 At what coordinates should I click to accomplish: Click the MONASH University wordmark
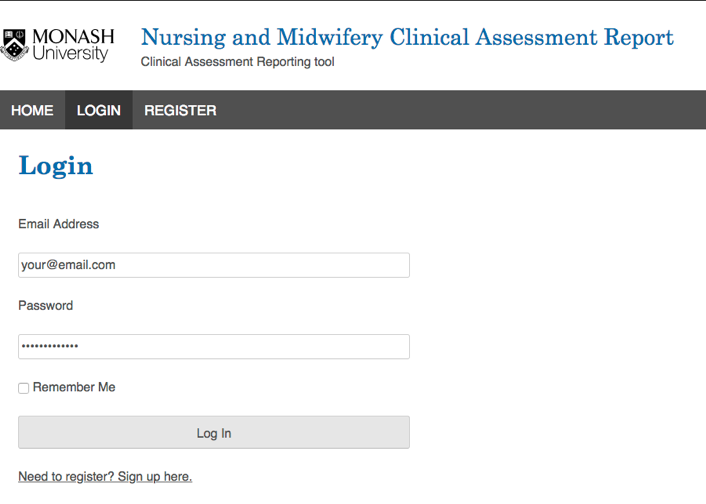coord(72,45)
